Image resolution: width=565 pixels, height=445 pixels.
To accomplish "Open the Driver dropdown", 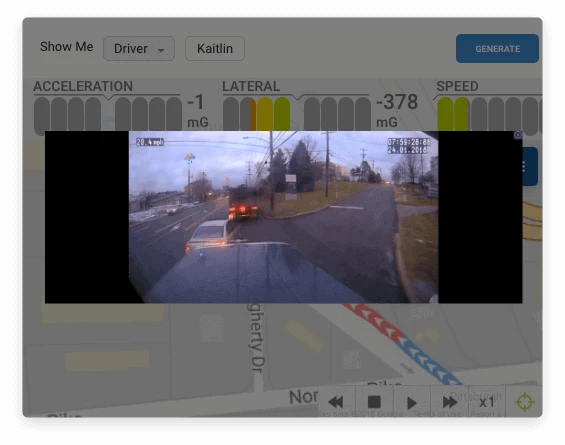I will click(x=139, y=48).
